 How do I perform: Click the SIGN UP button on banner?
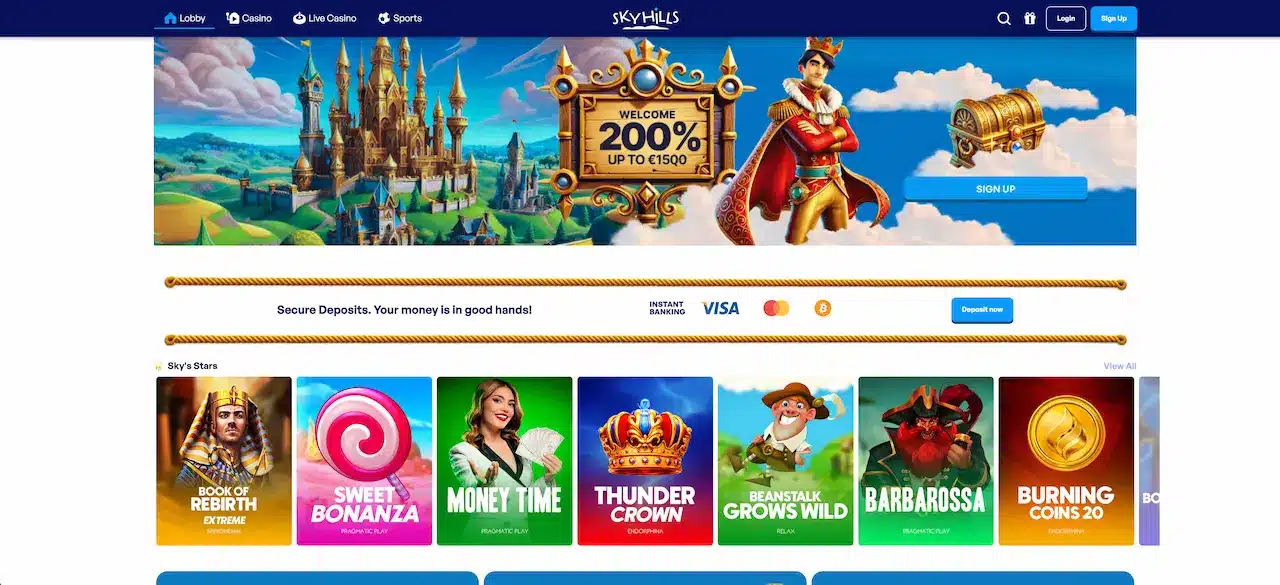[x=995, y=189]
